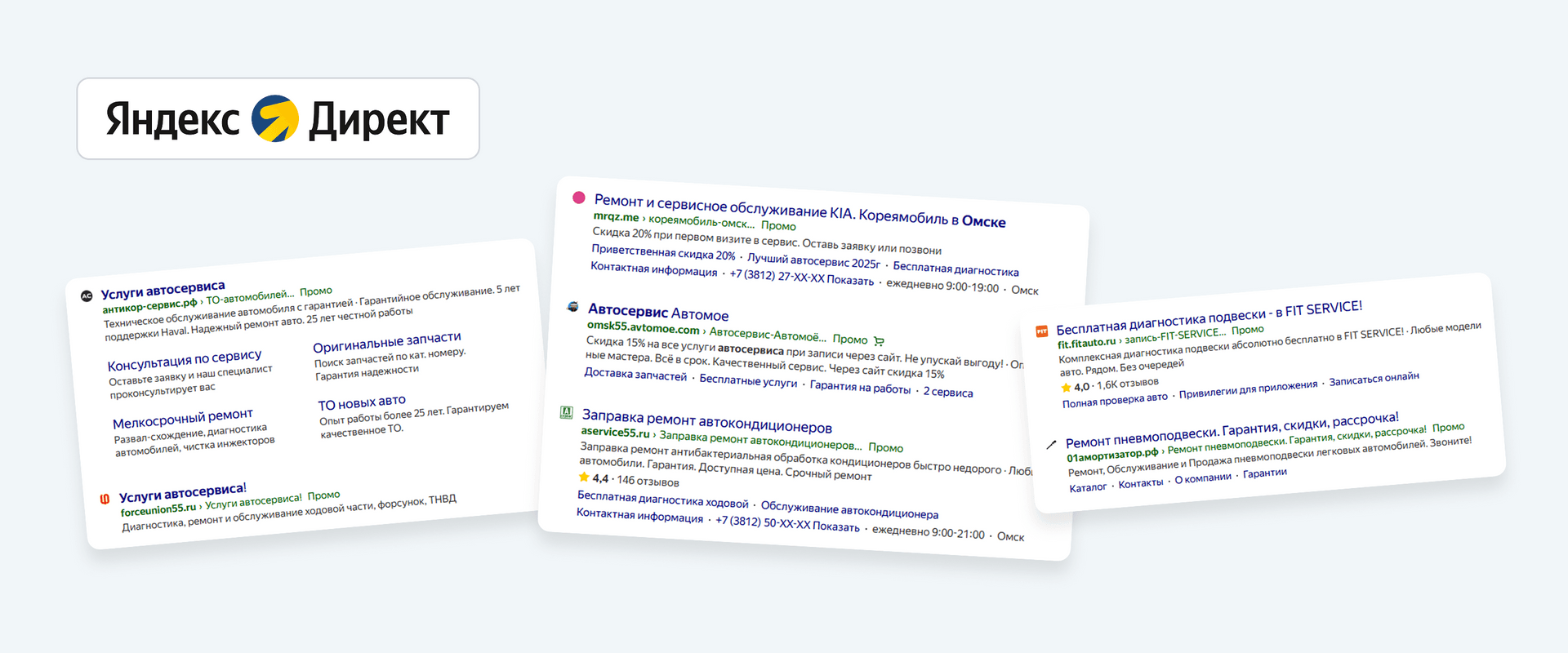Click the Гарантия на работы link

(860, 387)
